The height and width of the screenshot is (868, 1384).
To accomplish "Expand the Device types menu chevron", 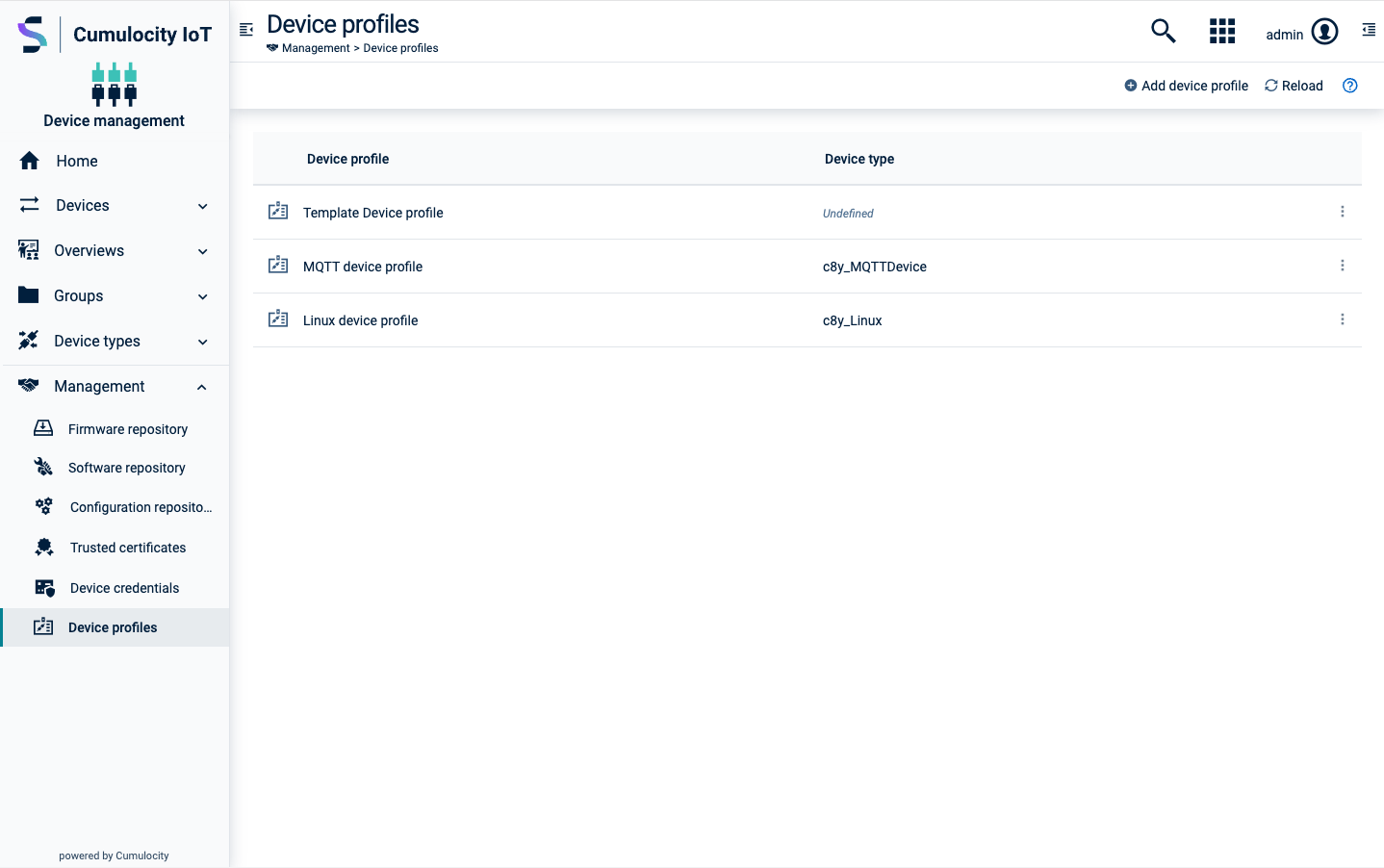I will (x=203, y=342).
